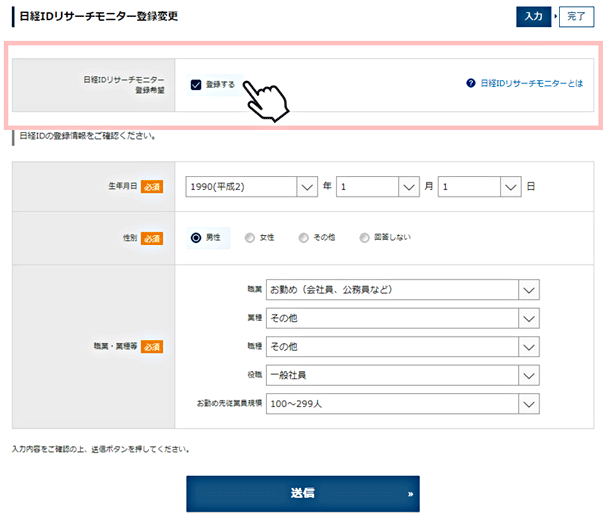
Task: Click the 必須 badge beside 生年月日
Action: pyautogui.click(x=152, y=187)
